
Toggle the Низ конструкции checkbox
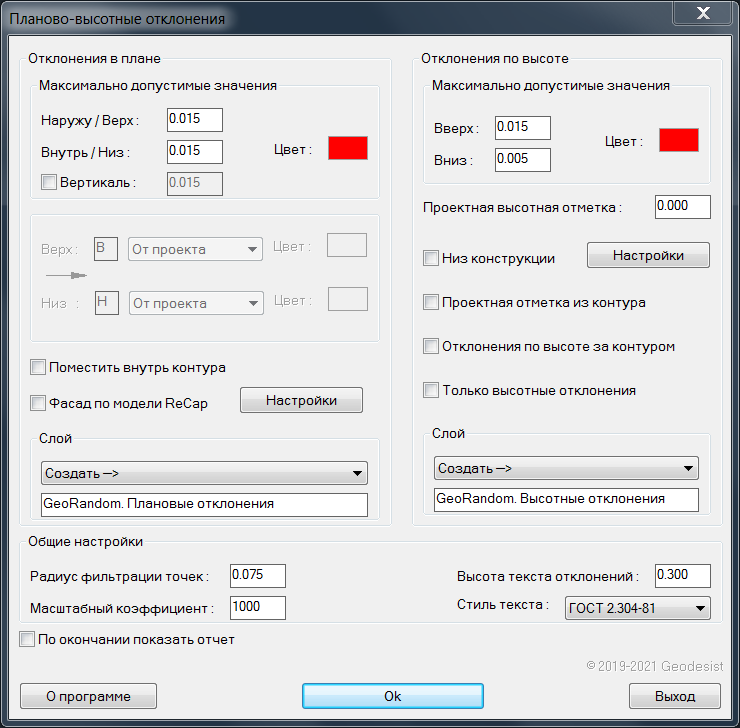(431, 258)
